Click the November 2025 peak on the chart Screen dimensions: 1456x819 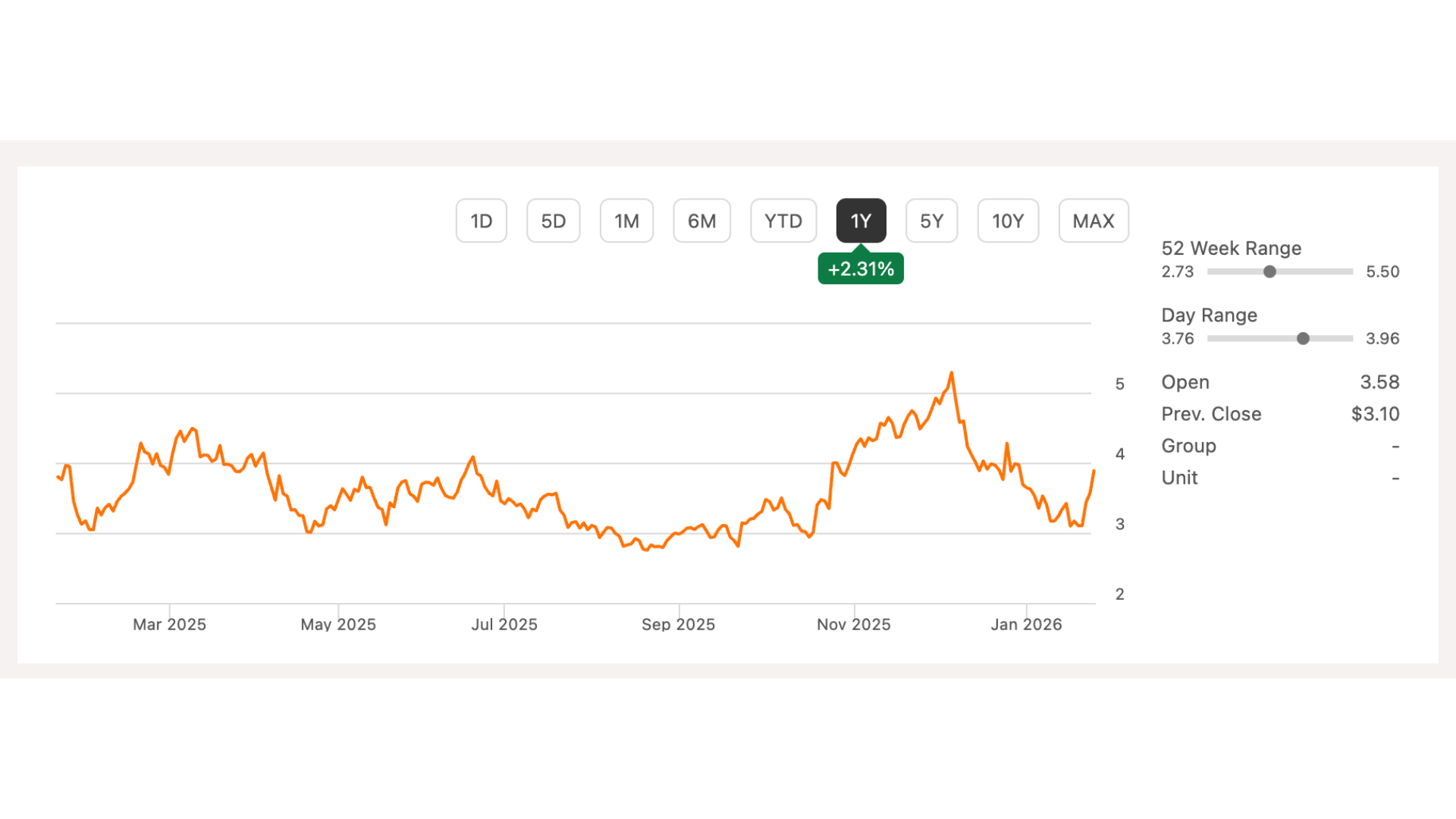[952, 373]
